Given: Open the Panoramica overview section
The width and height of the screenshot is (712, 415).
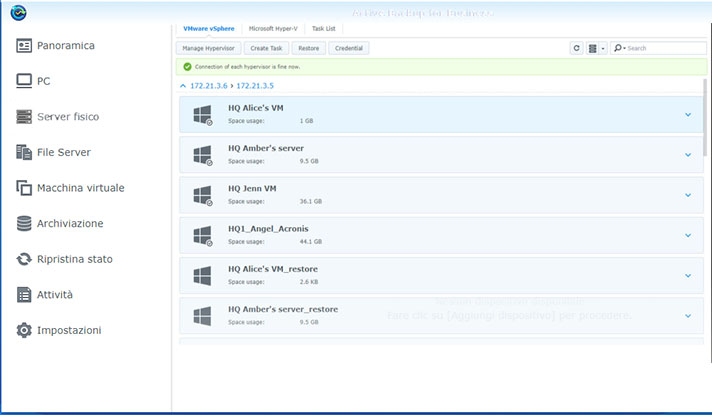Looking at the screenshot, I should [66, 46].
